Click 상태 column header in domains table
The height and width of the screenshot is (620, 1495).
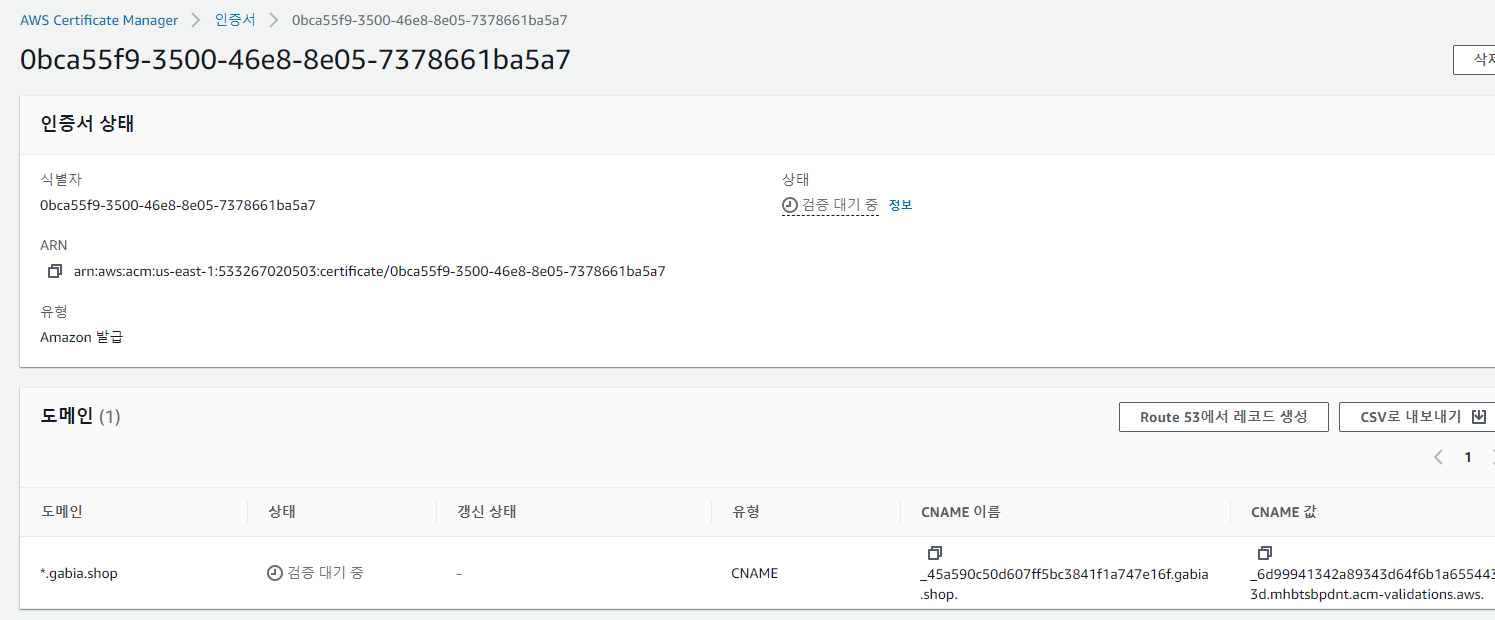tap(282, 512)
